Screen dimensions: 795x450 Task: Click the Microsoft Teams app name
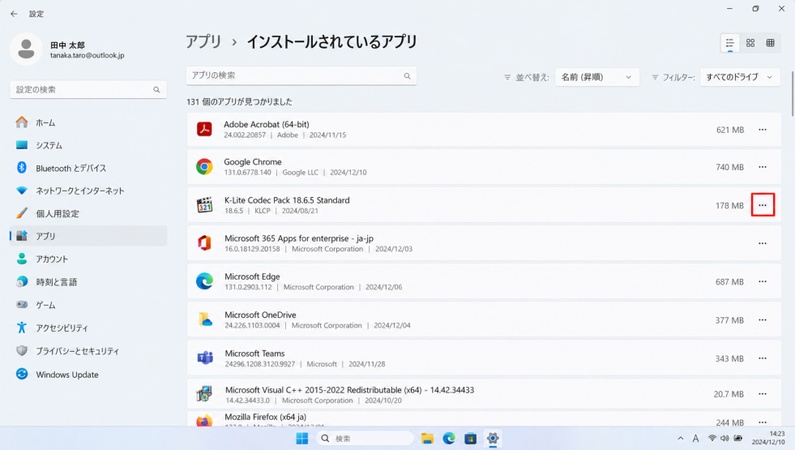255,353
